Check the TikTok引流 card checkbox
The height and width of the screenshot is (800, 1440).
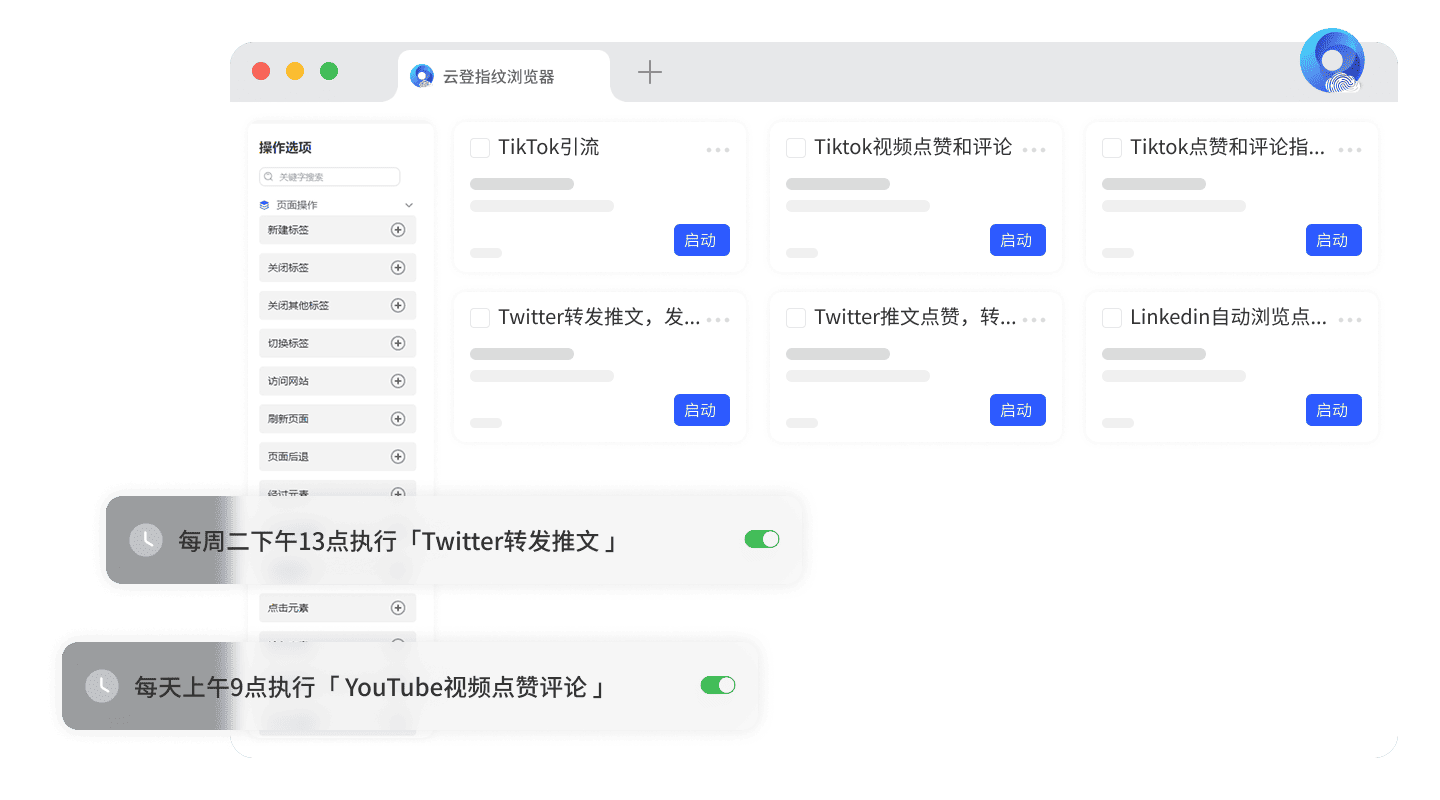480,148
